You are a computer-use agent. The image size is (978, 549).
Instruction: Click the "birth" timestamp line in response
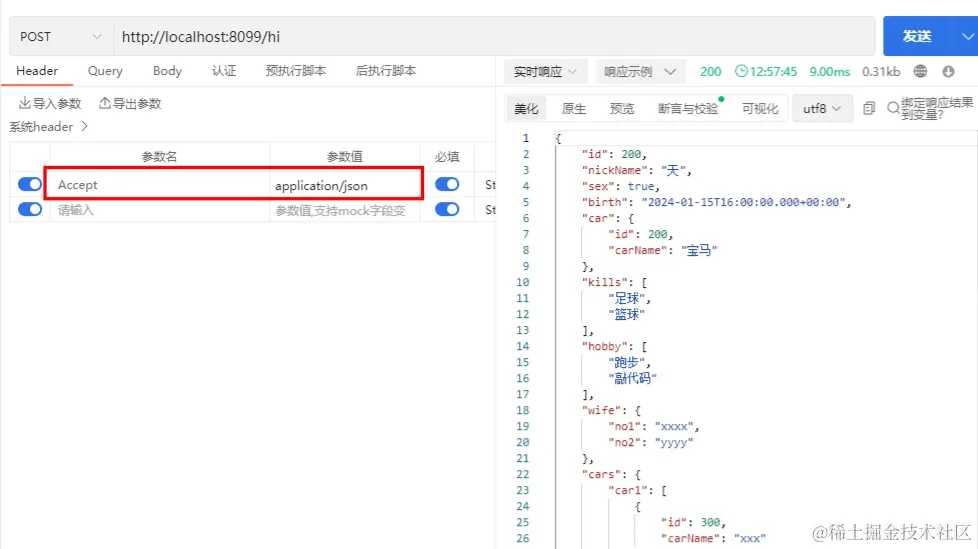click(716, 202)
